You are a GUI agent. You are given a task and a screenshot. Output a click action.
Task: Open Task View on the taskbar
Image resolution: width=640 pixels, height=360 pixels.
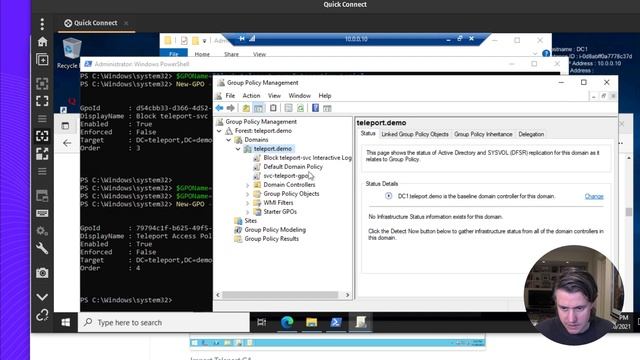[262, 322]
